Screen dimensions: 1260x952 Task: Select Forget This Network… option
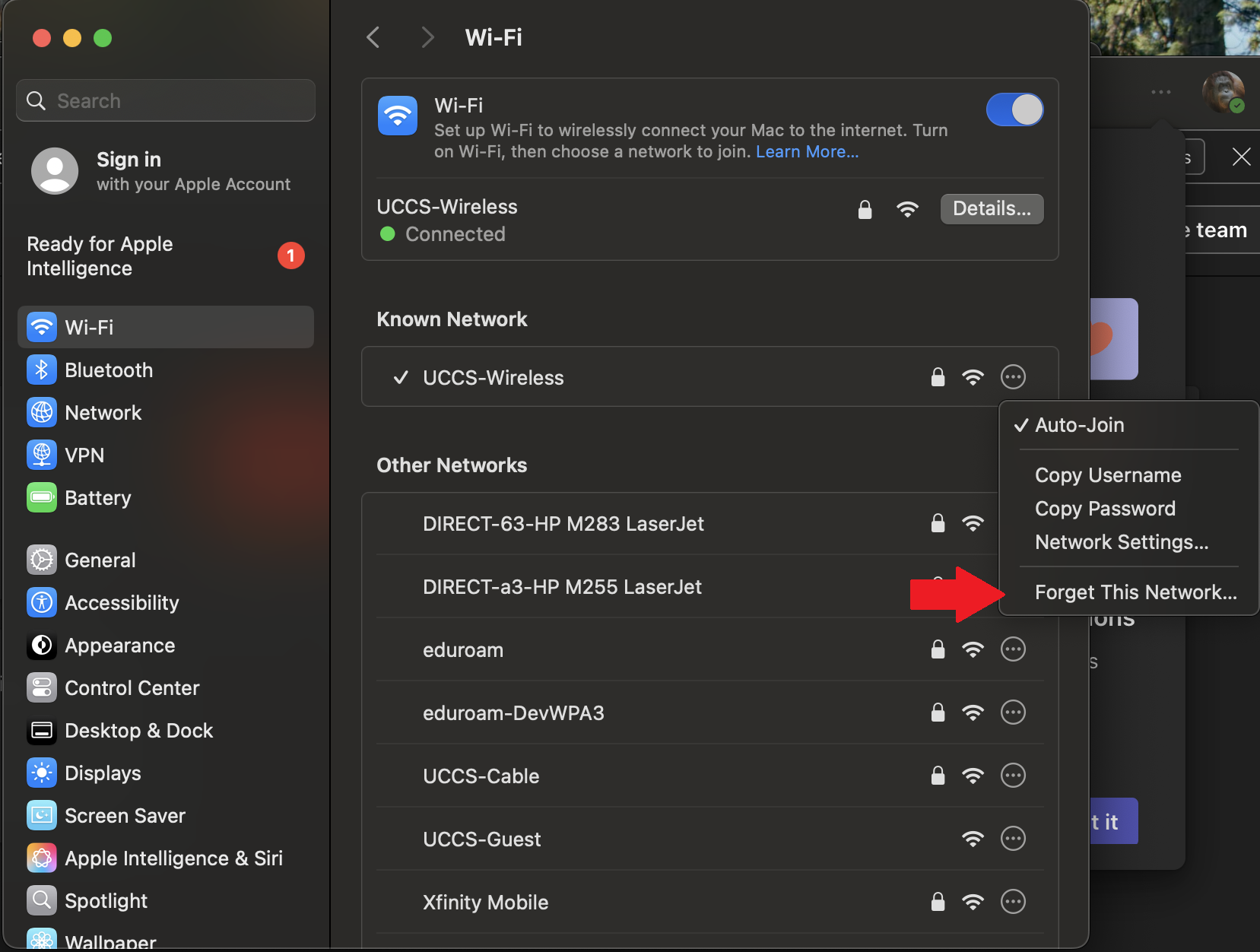coord(1129,592)
